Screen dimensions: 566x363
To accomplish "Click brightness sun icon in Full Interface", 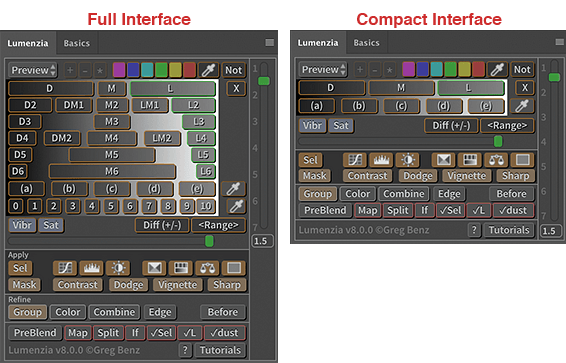I will coord(118,268).
